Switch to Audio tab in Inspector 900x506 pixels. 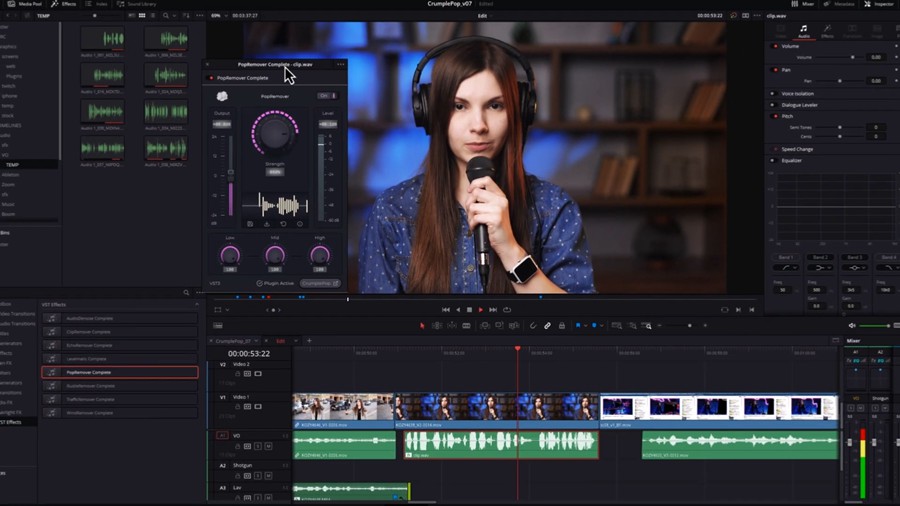tap(804, 31)
